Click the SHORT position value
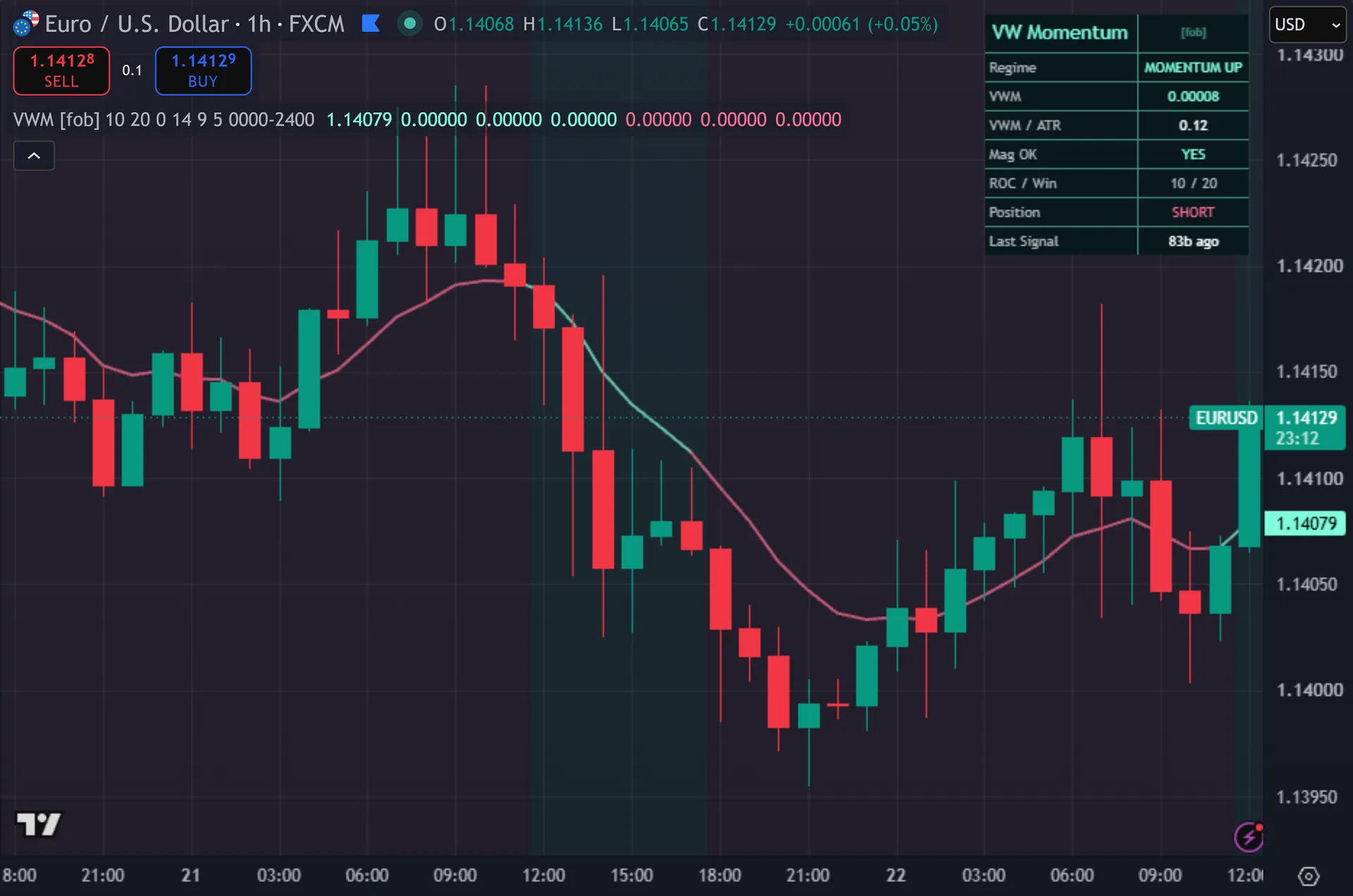1353x896 pixels. 1193,212
